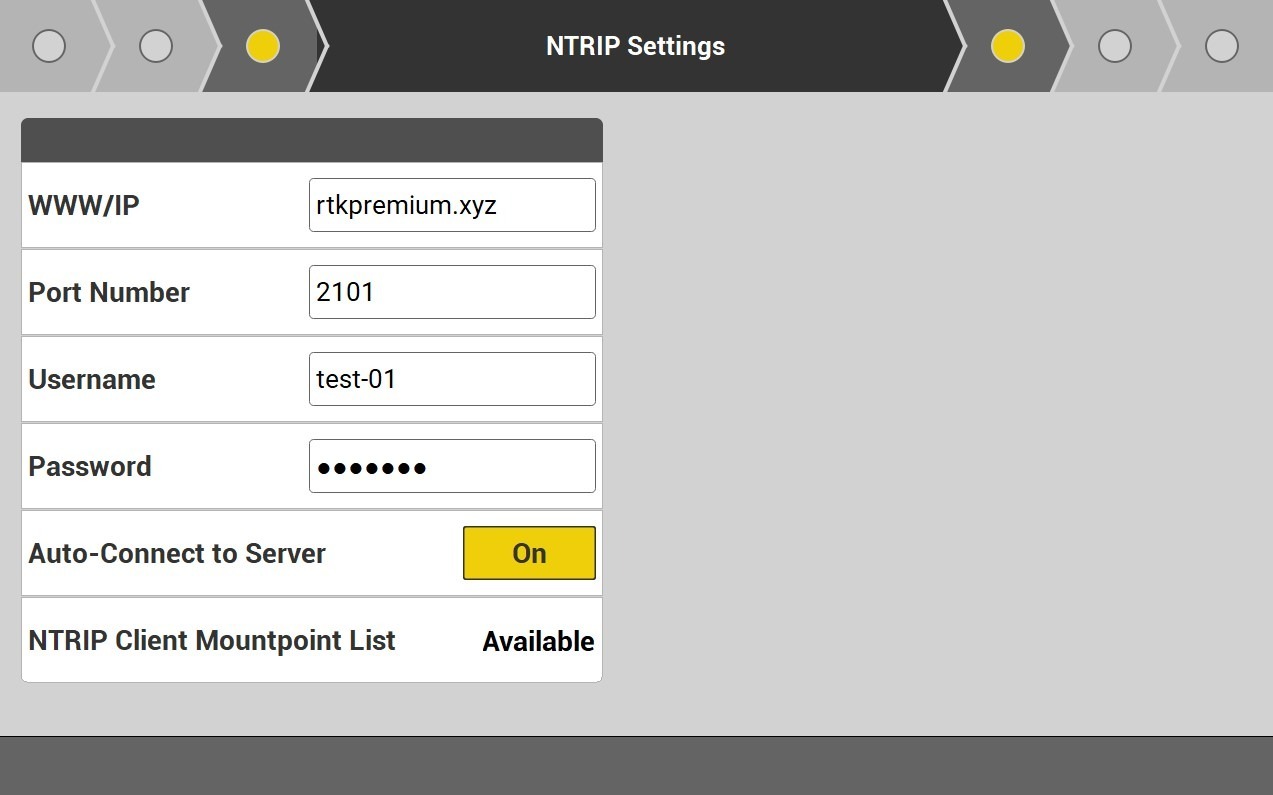Select the yellow step indicator right of the title
Viewport: 1273px width, 795px height.
1007,46
